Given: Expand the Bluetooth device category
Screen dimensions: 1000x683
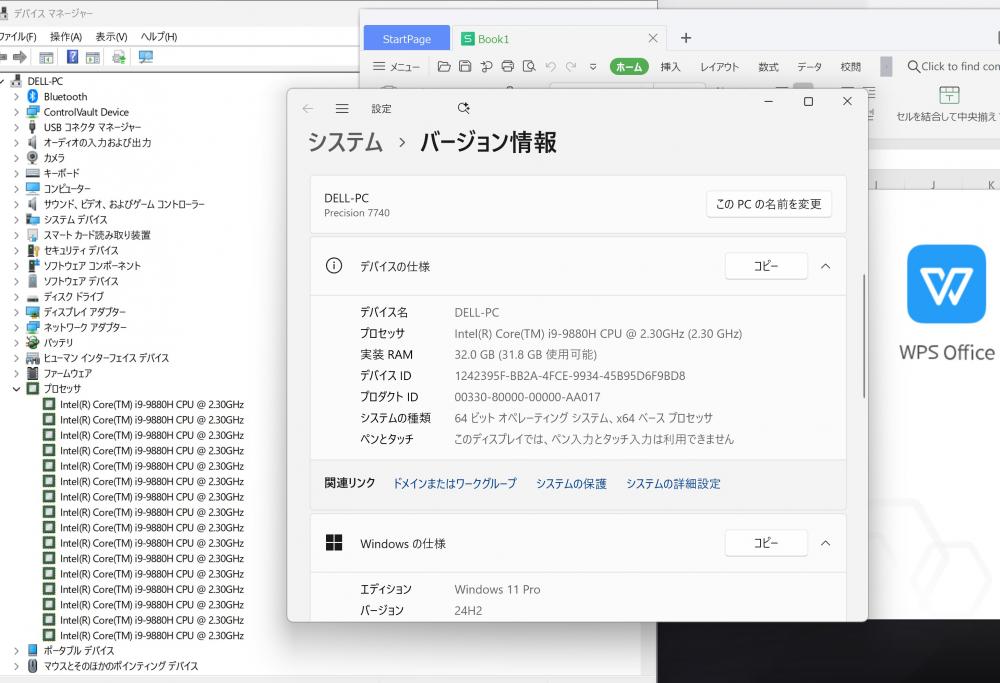Looking at the screenshot, I should 16,97.
